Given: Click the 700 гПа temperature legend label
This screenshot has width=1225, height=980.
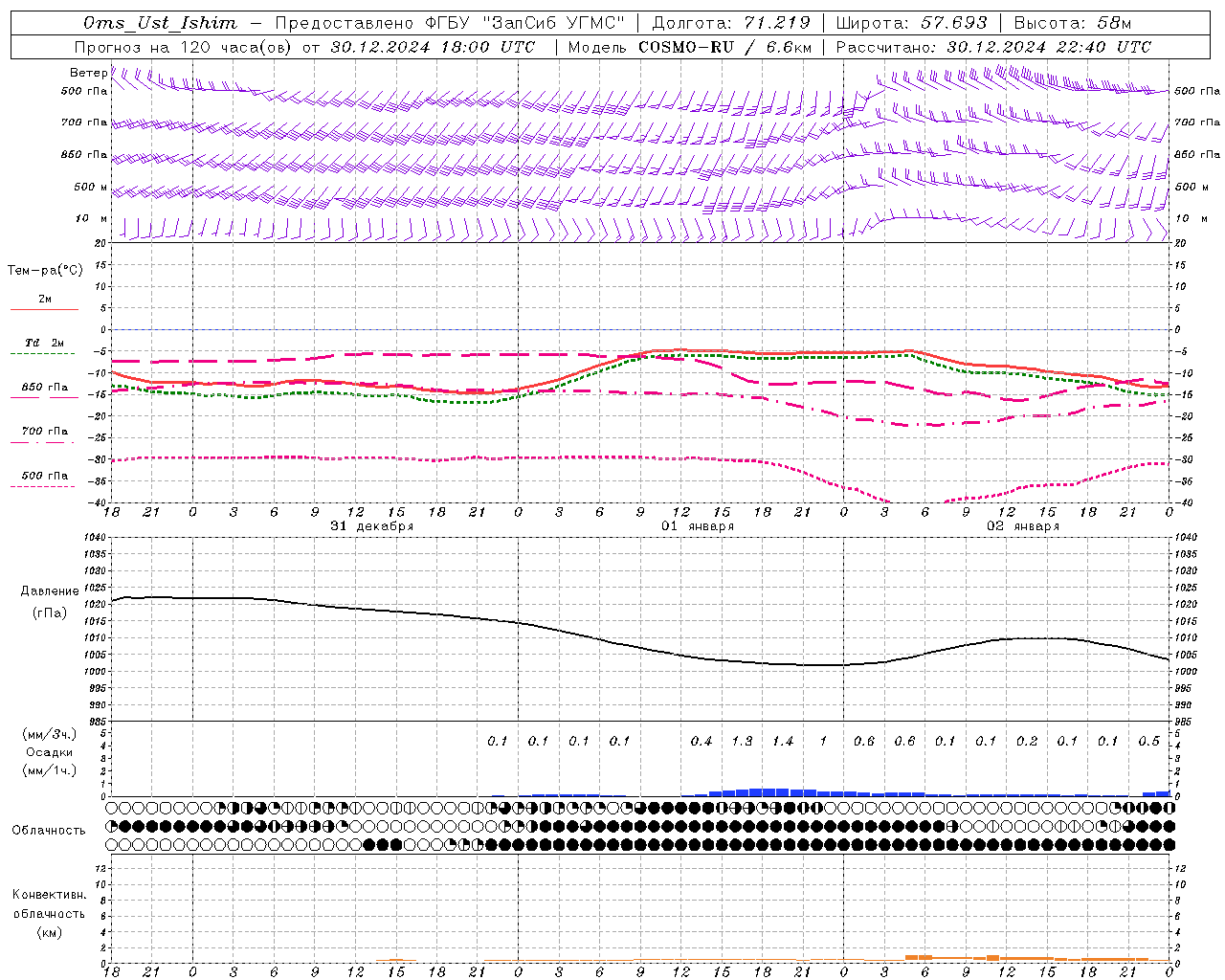Looking at the screenshot, I should pos(45,431).
